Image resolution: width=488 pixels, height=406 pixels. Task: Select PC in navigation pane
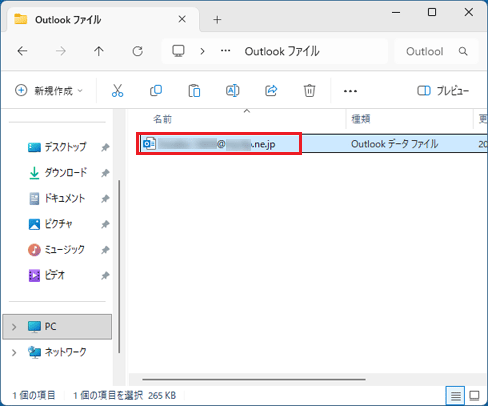pos(57,327)
